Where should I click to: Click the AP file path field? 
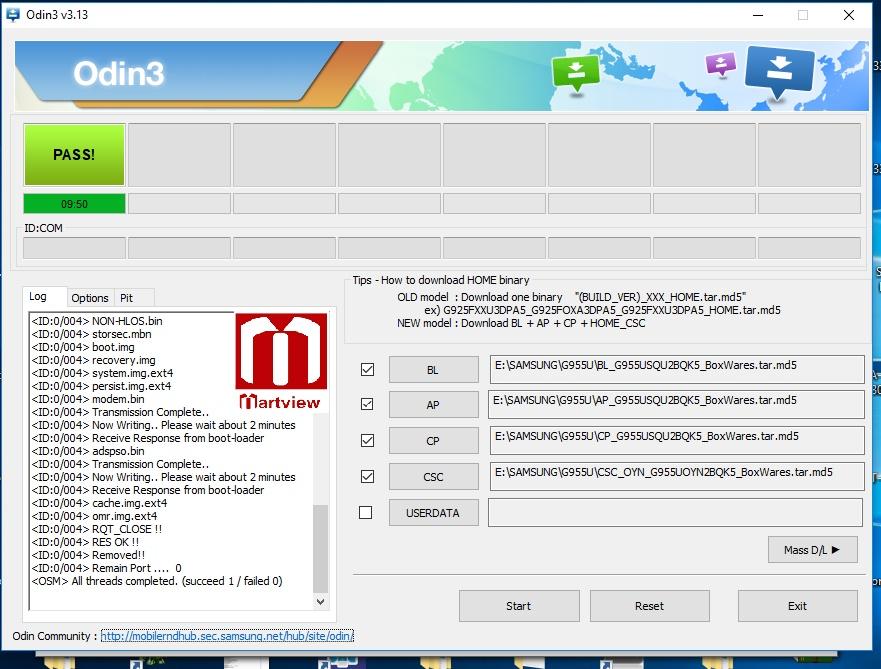pyautogui.click(x=676, y=404)
